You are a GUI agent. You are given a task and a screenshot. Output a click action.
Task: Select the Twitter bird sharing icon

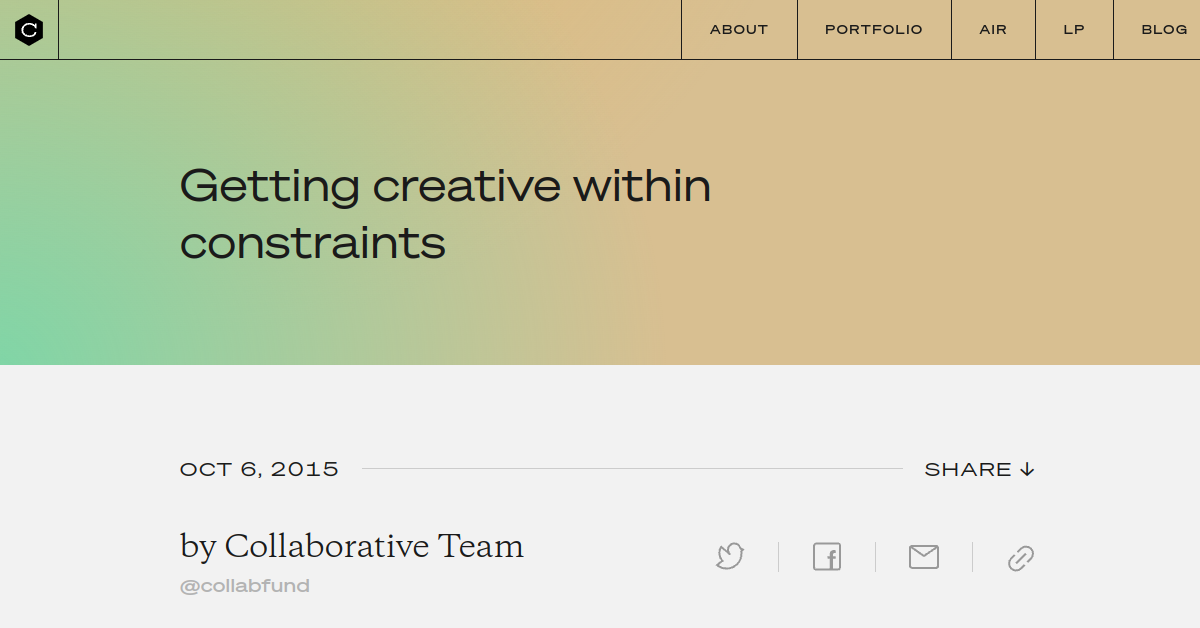point(729,557)
